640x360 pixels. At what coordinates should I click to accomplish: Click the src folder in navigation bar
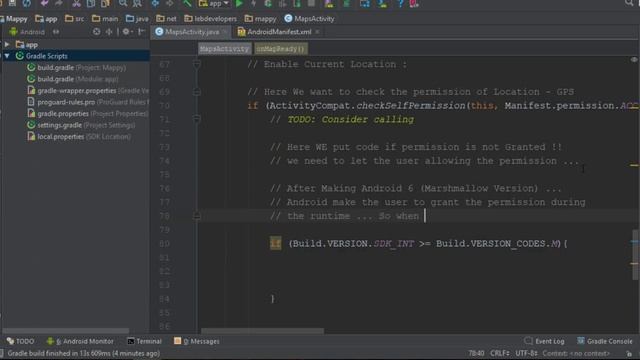75,19
